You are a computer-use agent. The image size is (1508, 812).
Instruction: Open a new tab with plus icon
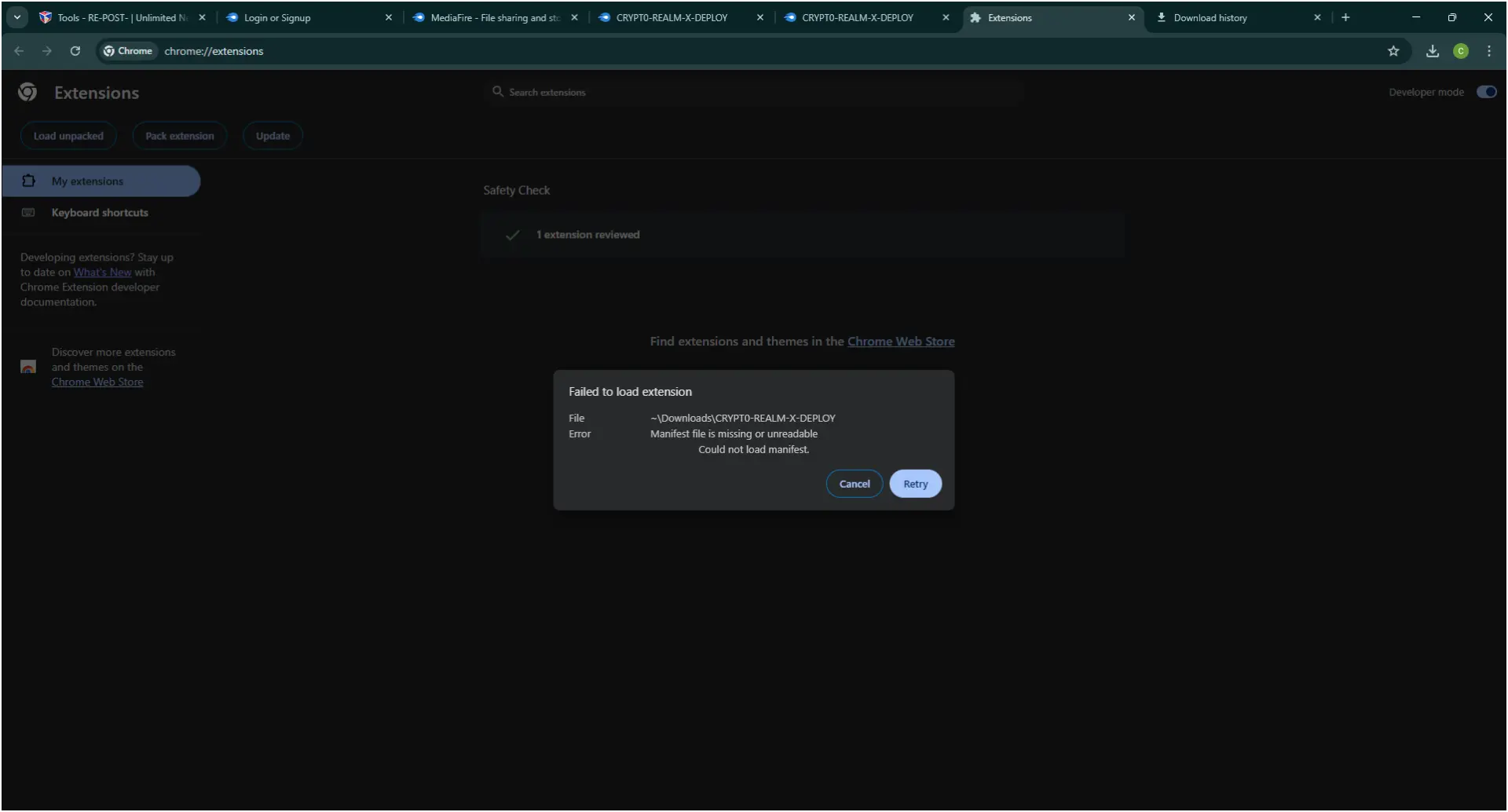click(x=1345, y=17)
